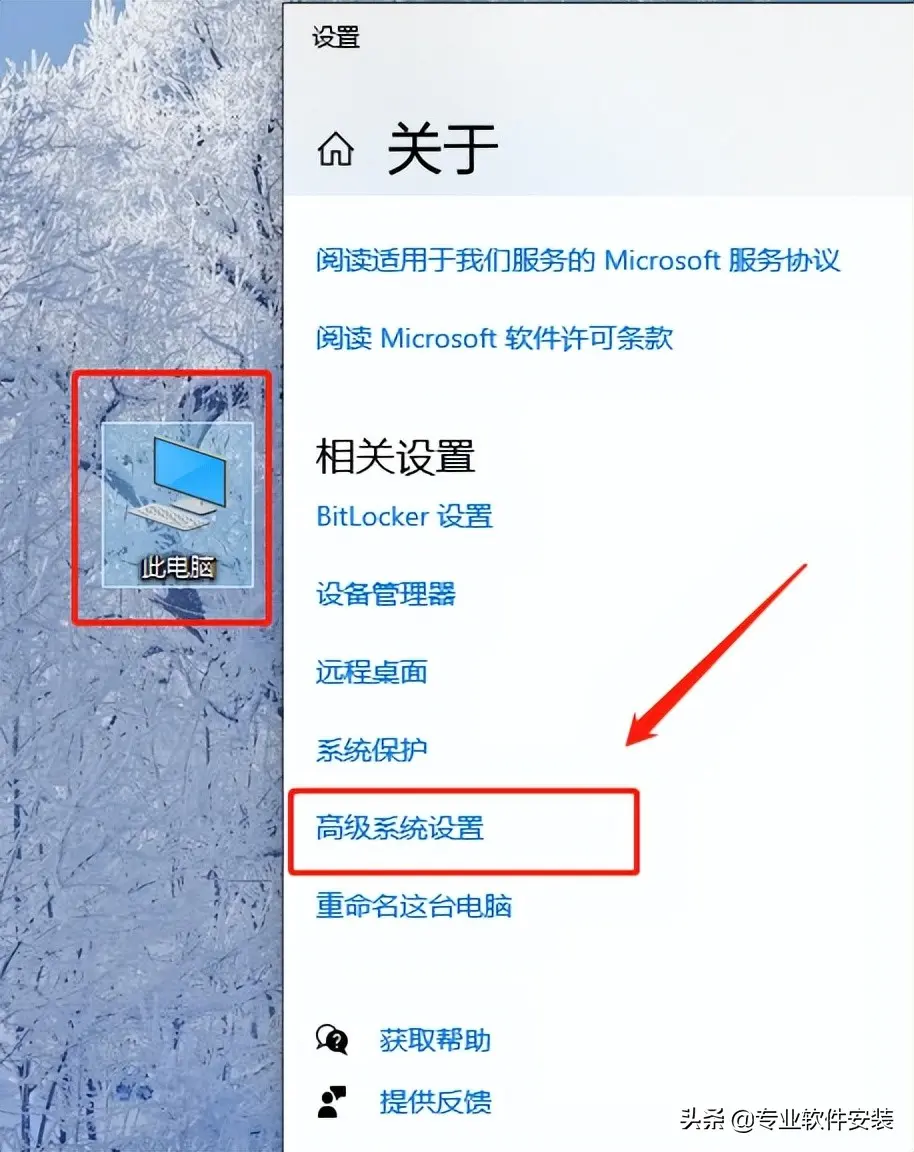Click the 关于 page heading
Viewport: 914px width, 1152px height.
[x=443, y=149]
